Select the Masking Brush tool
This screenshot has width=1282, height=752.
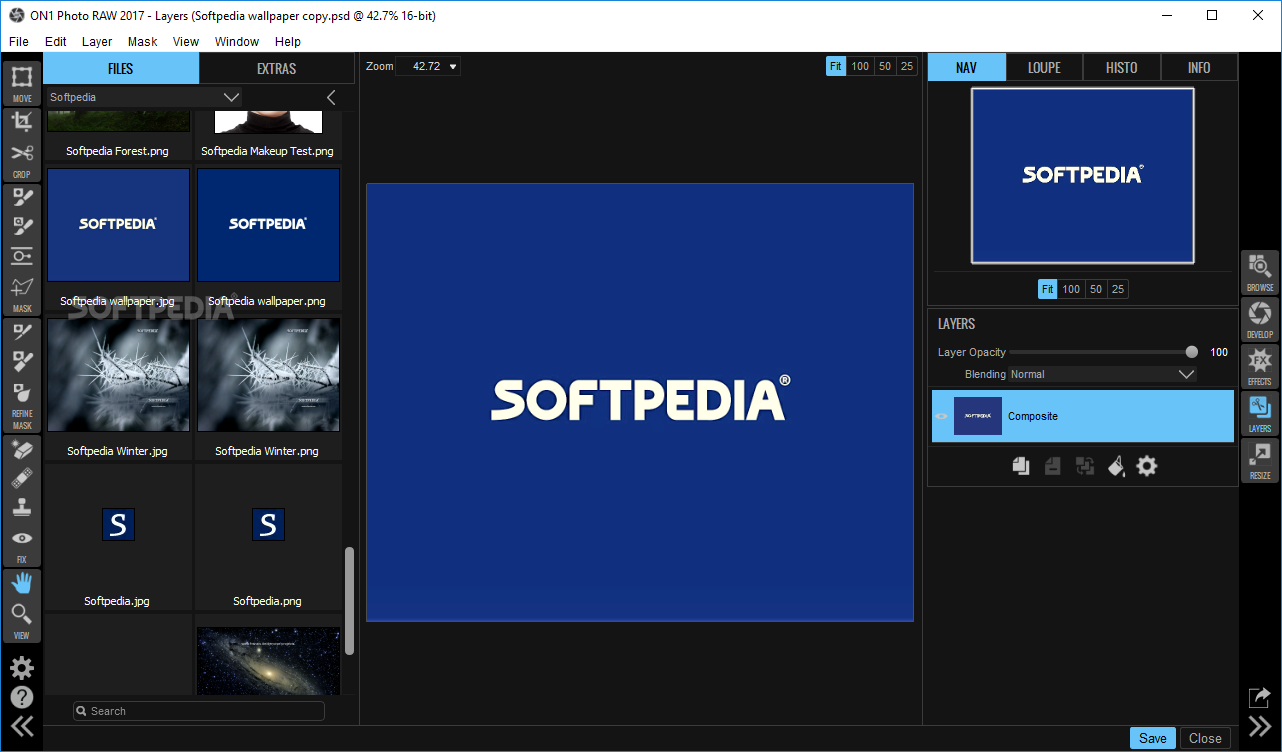(22, 197)
